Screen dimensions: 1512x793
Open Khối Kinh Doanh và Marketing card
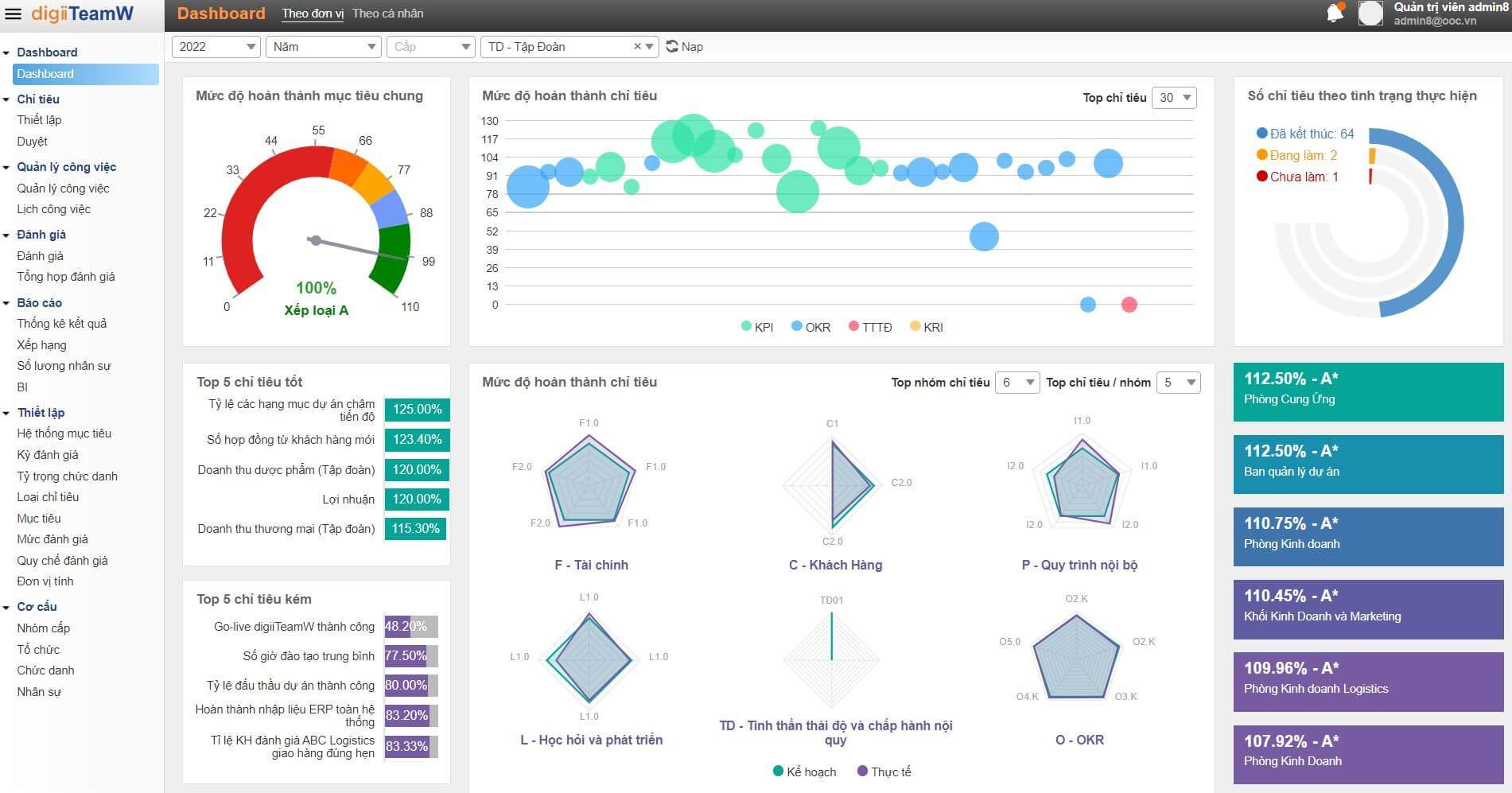tap(1368, 609)
